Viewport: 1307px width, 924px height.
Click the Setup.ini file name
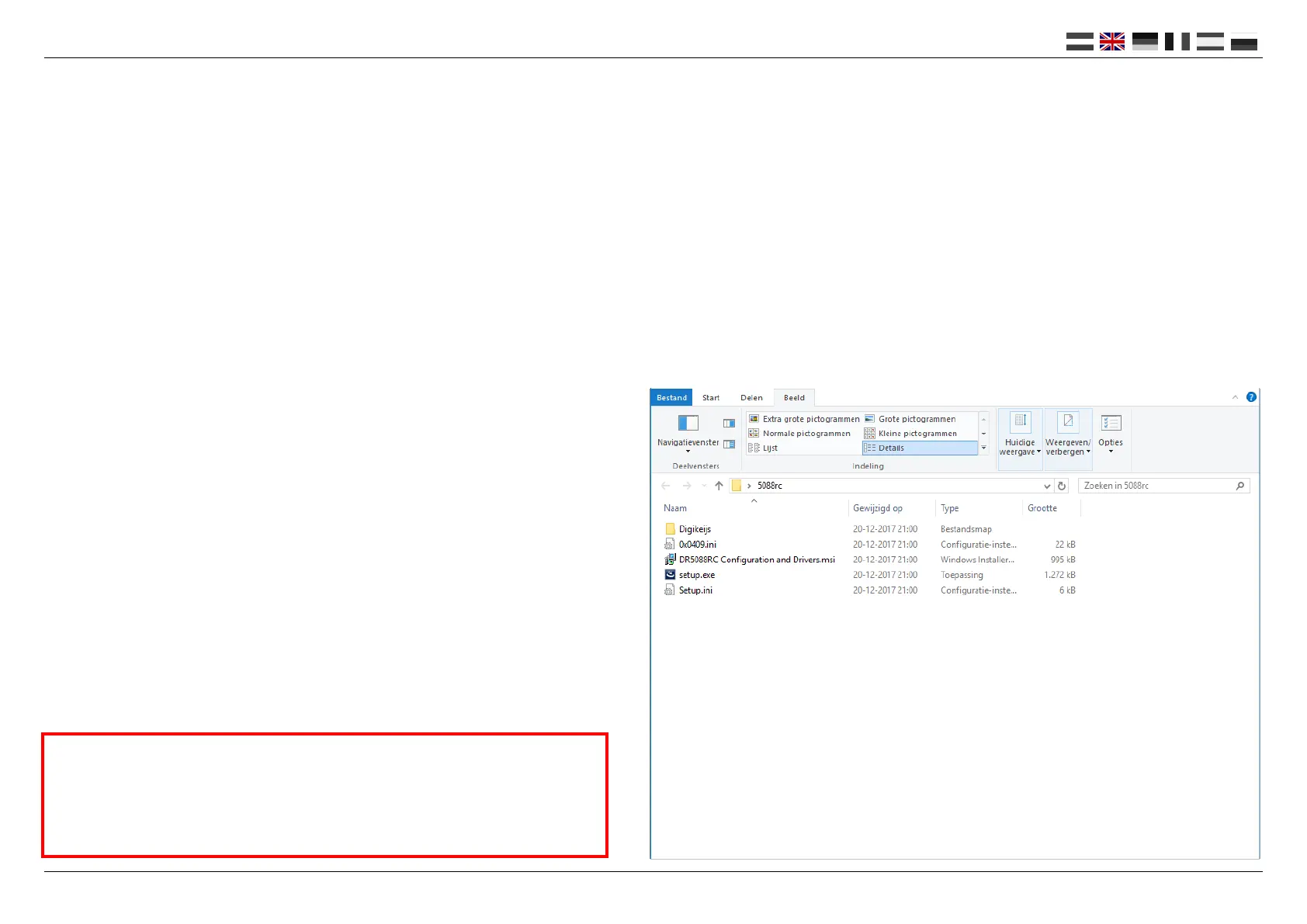pos(695,590)
